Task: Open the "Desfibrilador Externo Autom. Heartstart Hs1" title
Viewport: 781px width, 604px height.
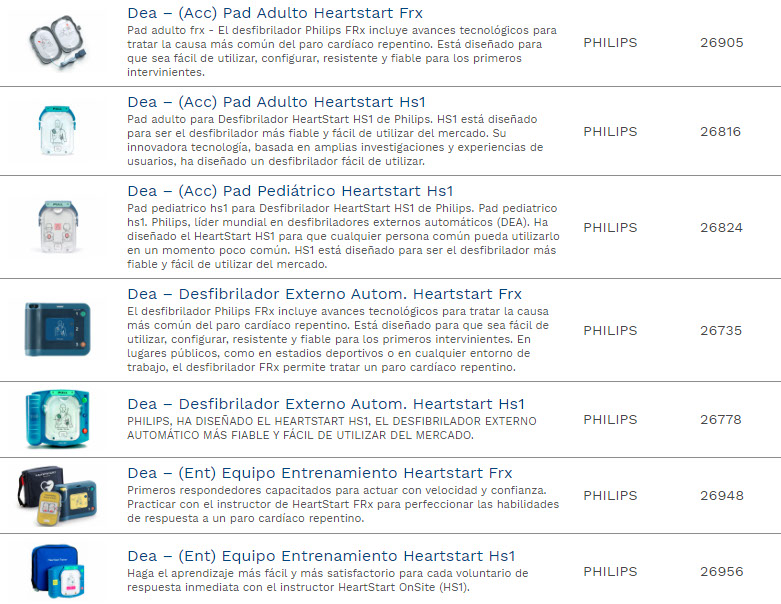Action: [x=326, y=404]
